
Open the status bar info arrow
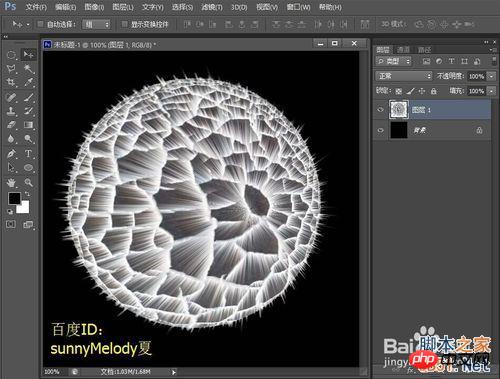[174, 372]
